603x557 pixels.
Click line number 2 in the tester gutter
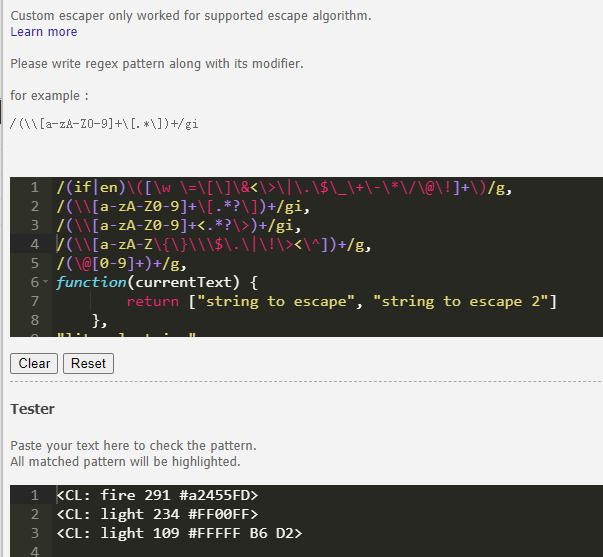tap(35, 514)
